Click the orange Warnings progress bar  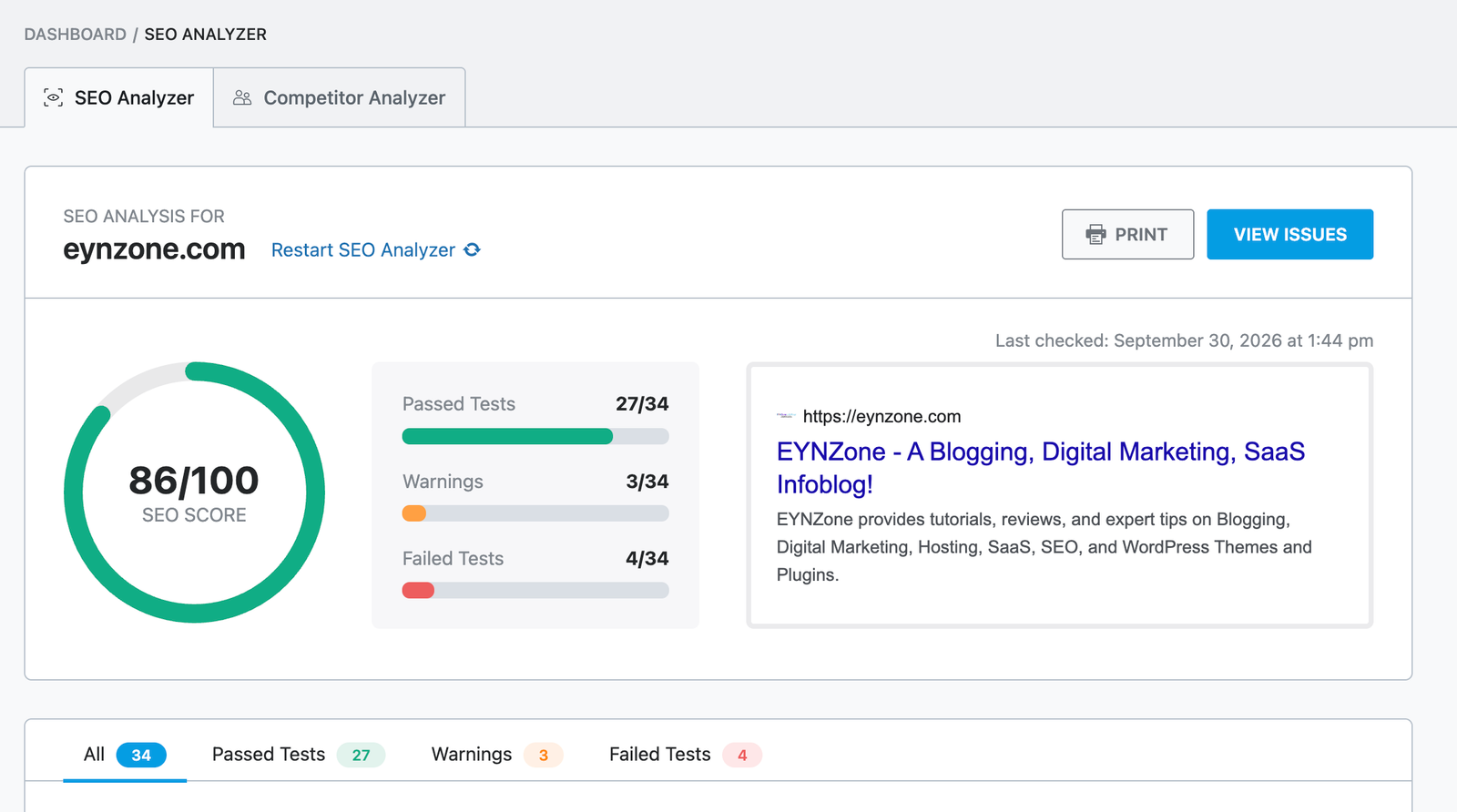414,513
